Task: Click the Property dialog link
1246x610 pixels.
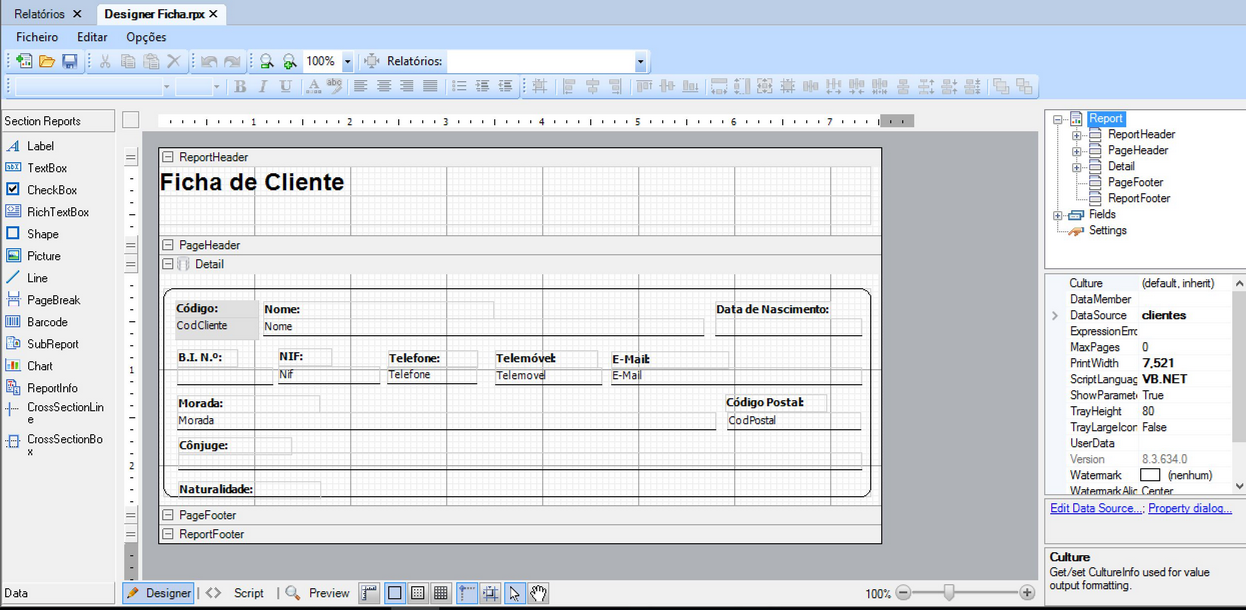Action: coord(1190,508)
